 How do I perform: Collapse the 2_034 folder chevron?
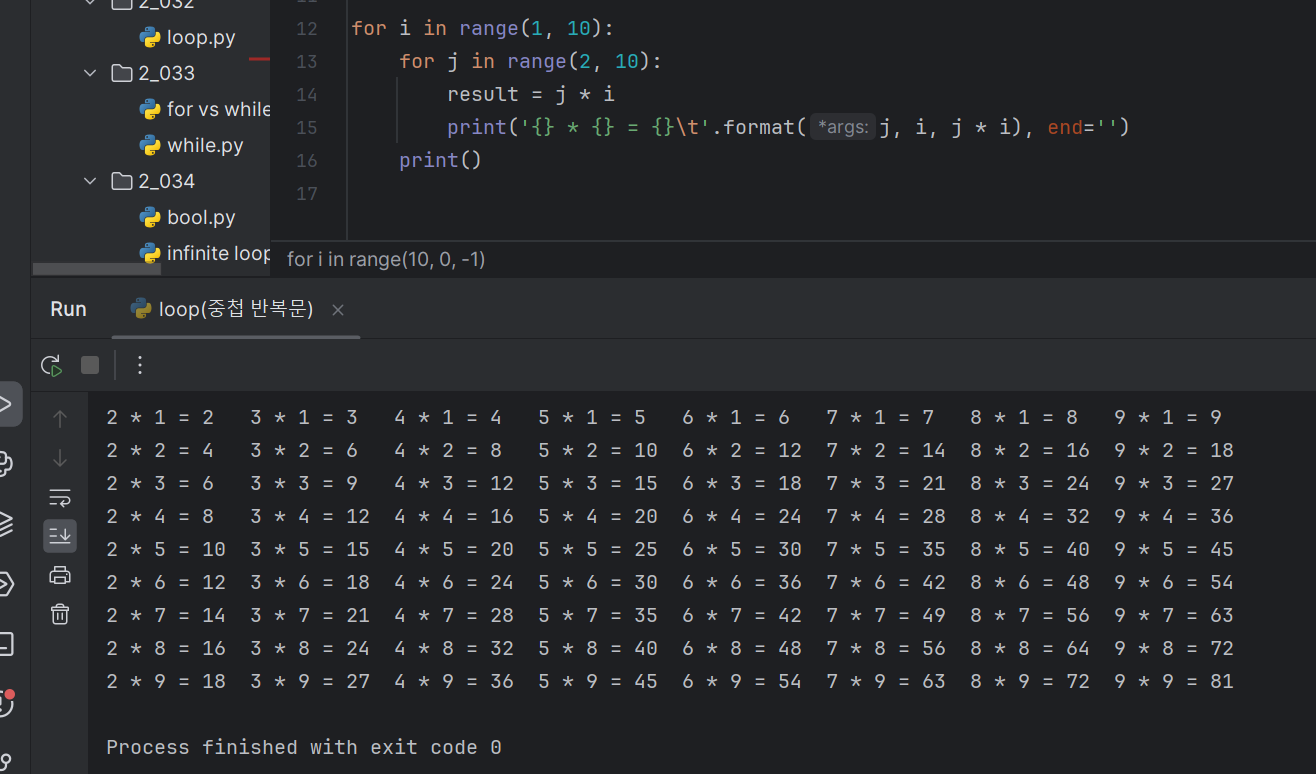click(91, 181)
